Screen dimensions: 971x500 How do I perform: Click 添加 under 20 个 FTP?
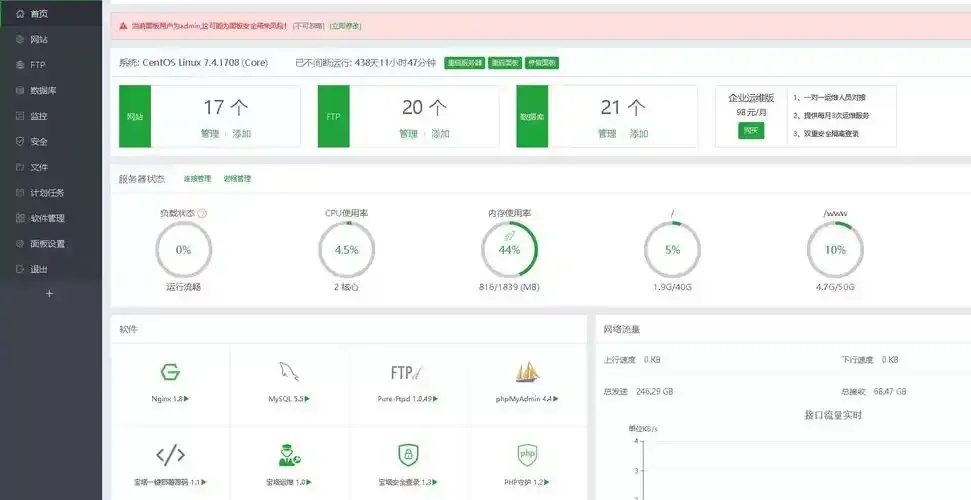(440, 134)
